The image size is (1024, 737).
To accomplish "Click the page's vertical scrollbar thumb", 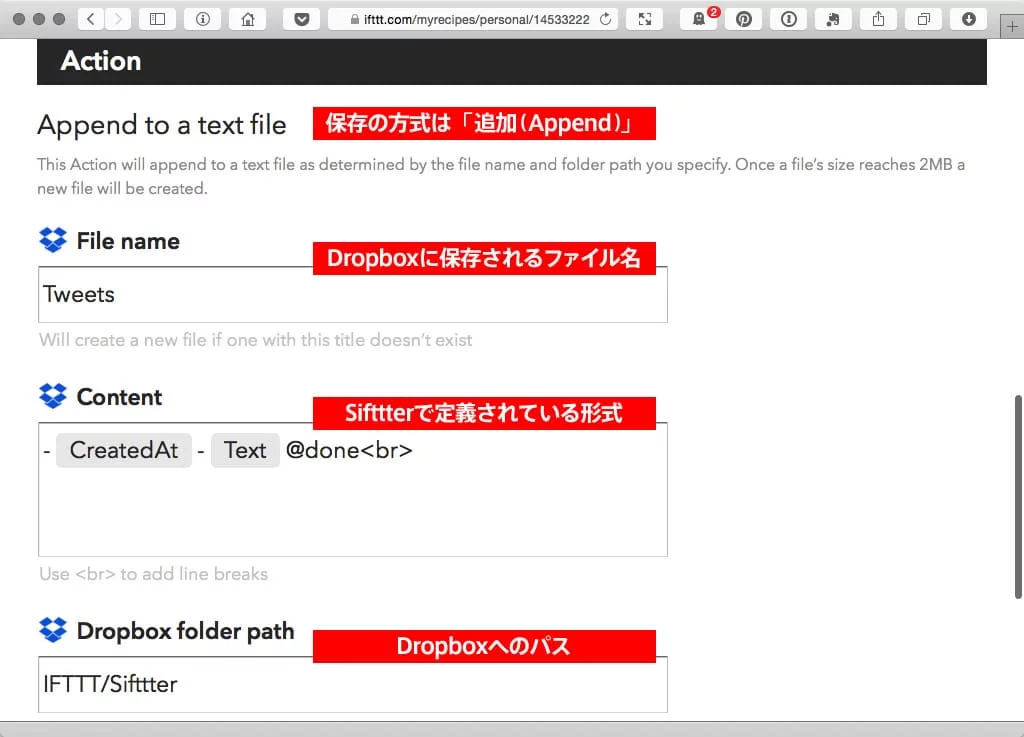I will pyautogui.click(x=1018, y=496).
